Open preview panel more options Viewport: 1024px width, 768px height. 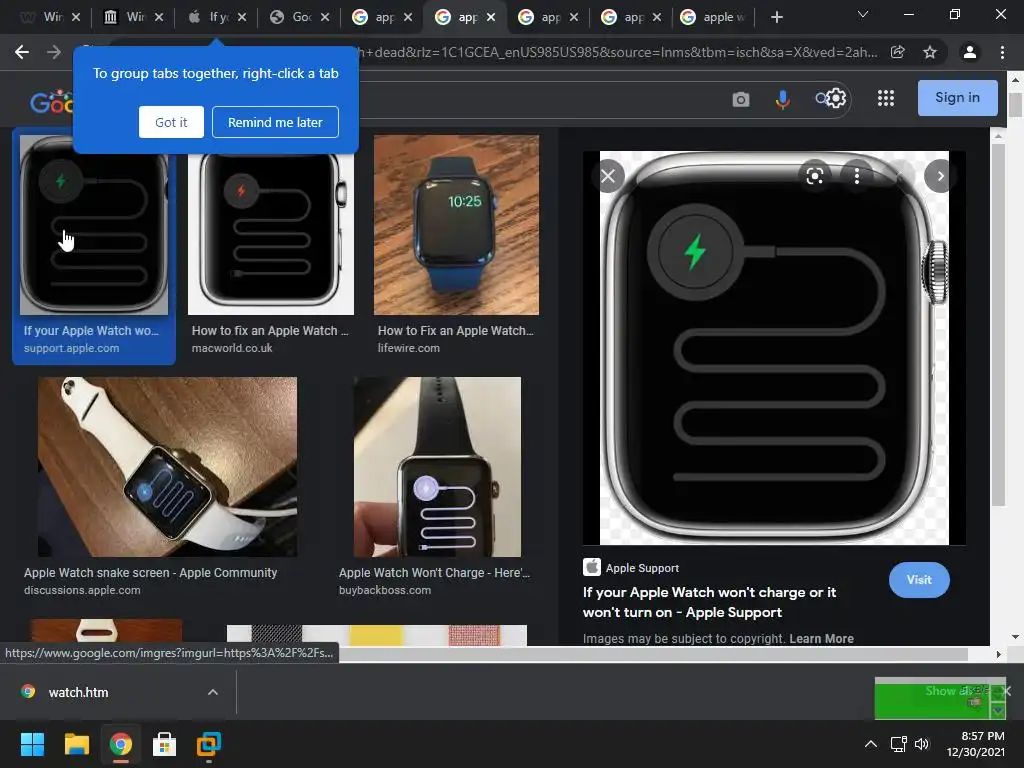[x=857, y=176]
